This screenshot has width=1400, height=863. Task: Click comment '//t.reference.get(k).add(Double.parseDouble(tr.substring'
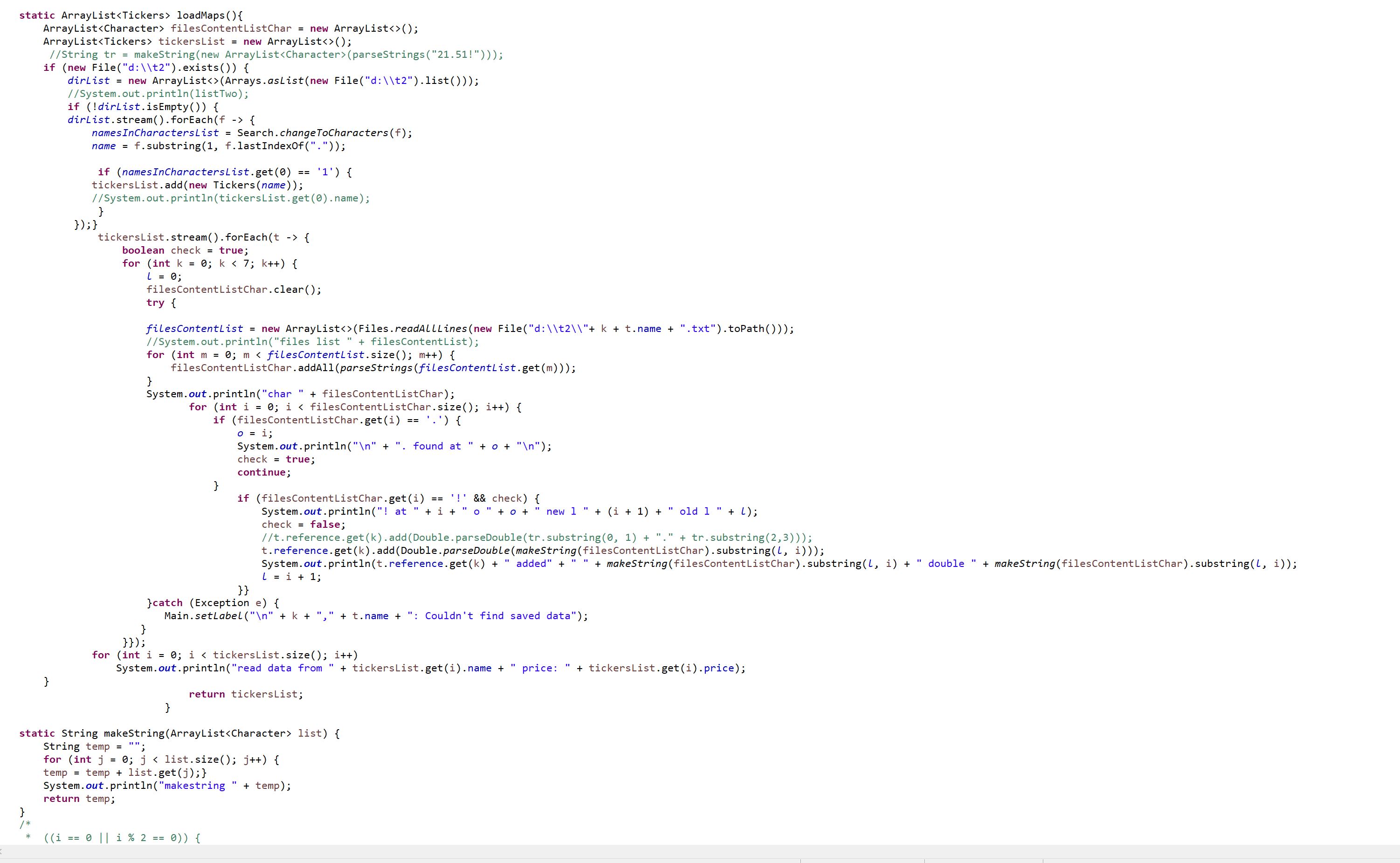pos(537,538)
